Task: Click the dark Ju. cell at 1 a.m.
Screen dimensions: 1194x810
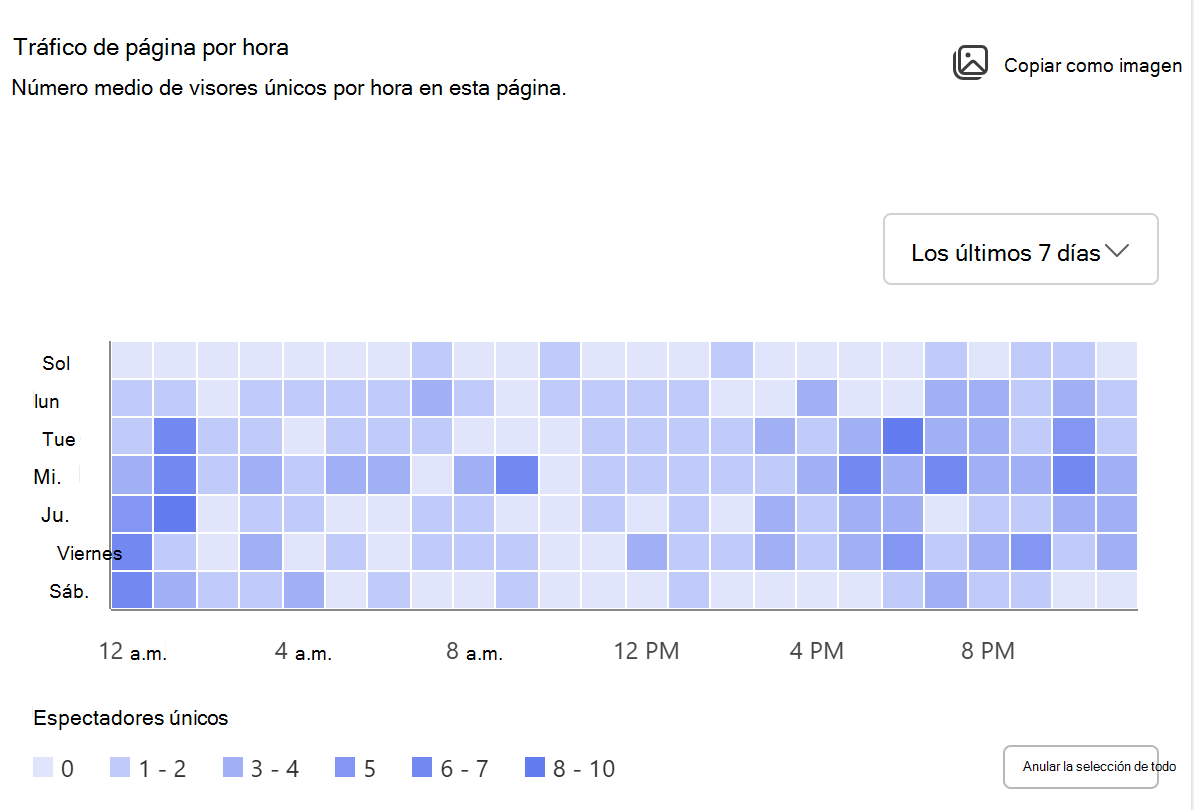Action: (x=175, y=514)
